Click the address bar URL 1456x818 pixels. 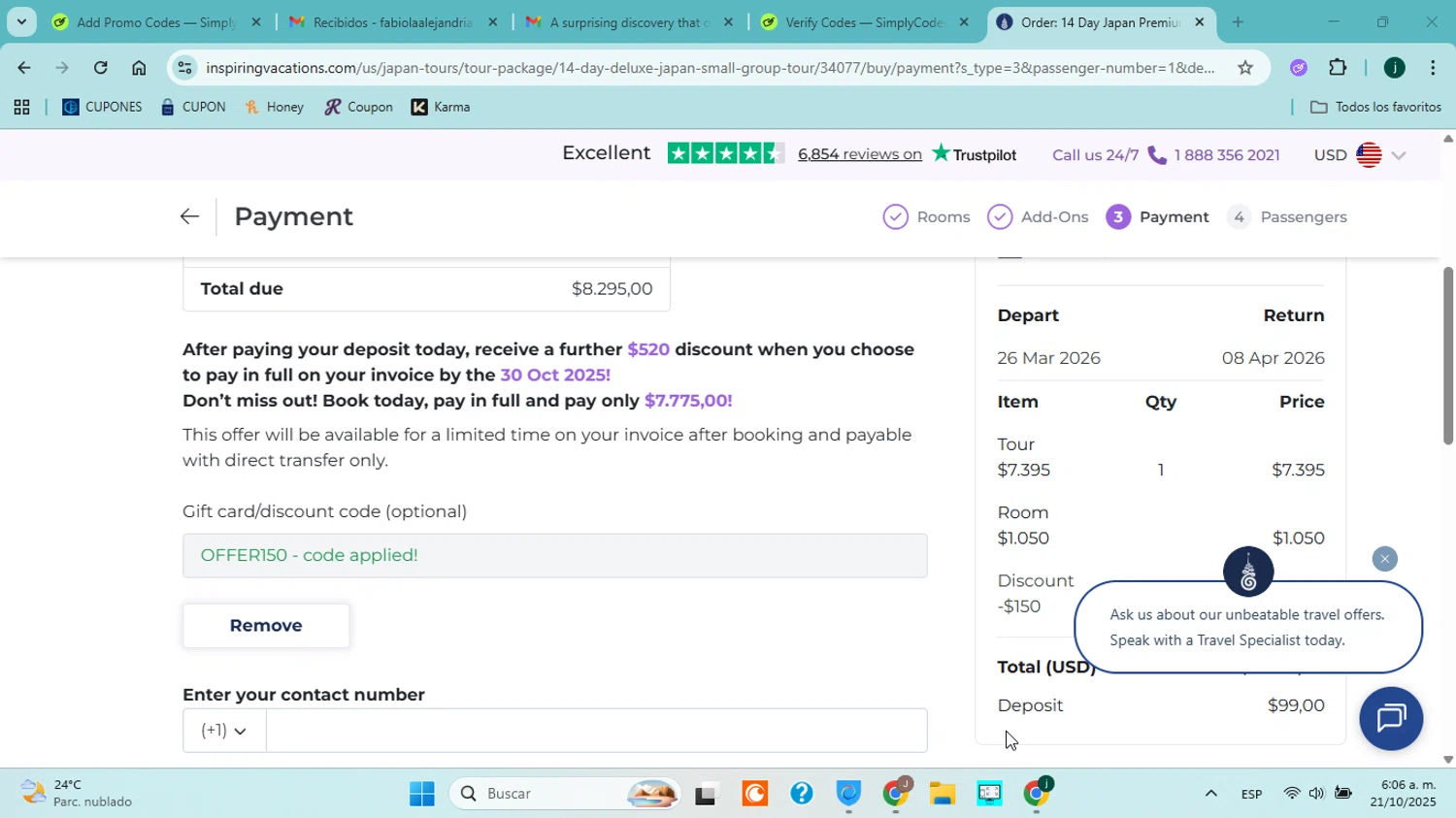click(x=710, y=68)
